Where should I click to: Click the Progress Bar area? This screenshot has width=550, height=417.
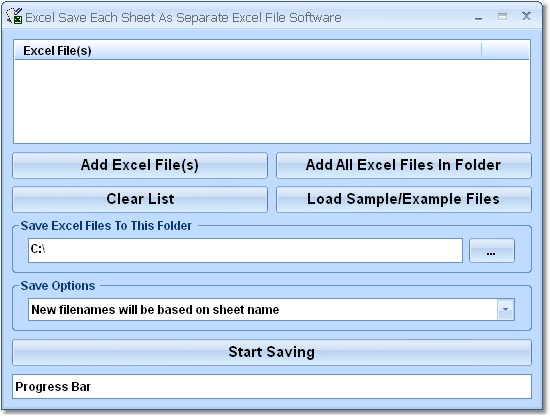pyautogui.click(x=272, y=386)
